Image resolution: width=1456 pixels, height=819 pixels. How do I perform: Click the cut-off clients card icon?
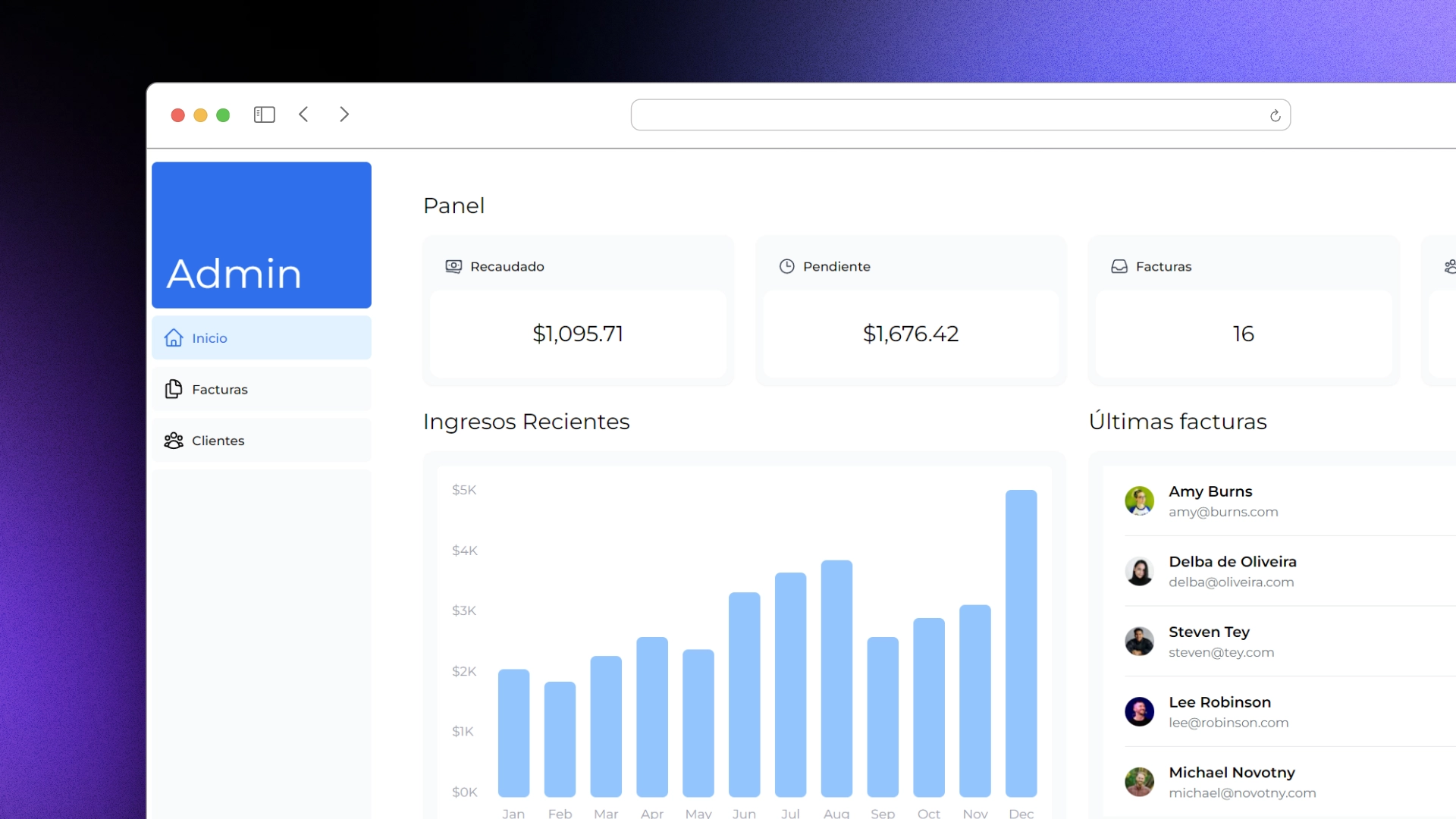pyautogui.click(x=1450, y=266)
